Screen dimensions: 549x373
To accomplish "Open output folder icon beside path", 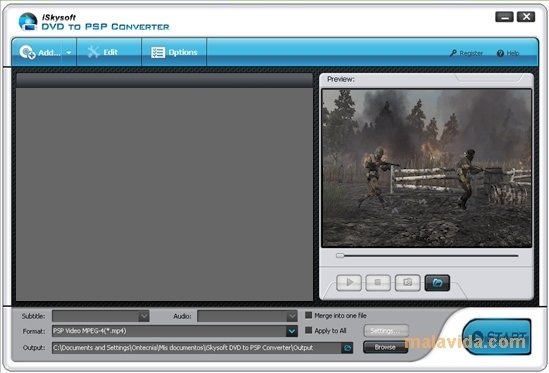I will point(347,348).
